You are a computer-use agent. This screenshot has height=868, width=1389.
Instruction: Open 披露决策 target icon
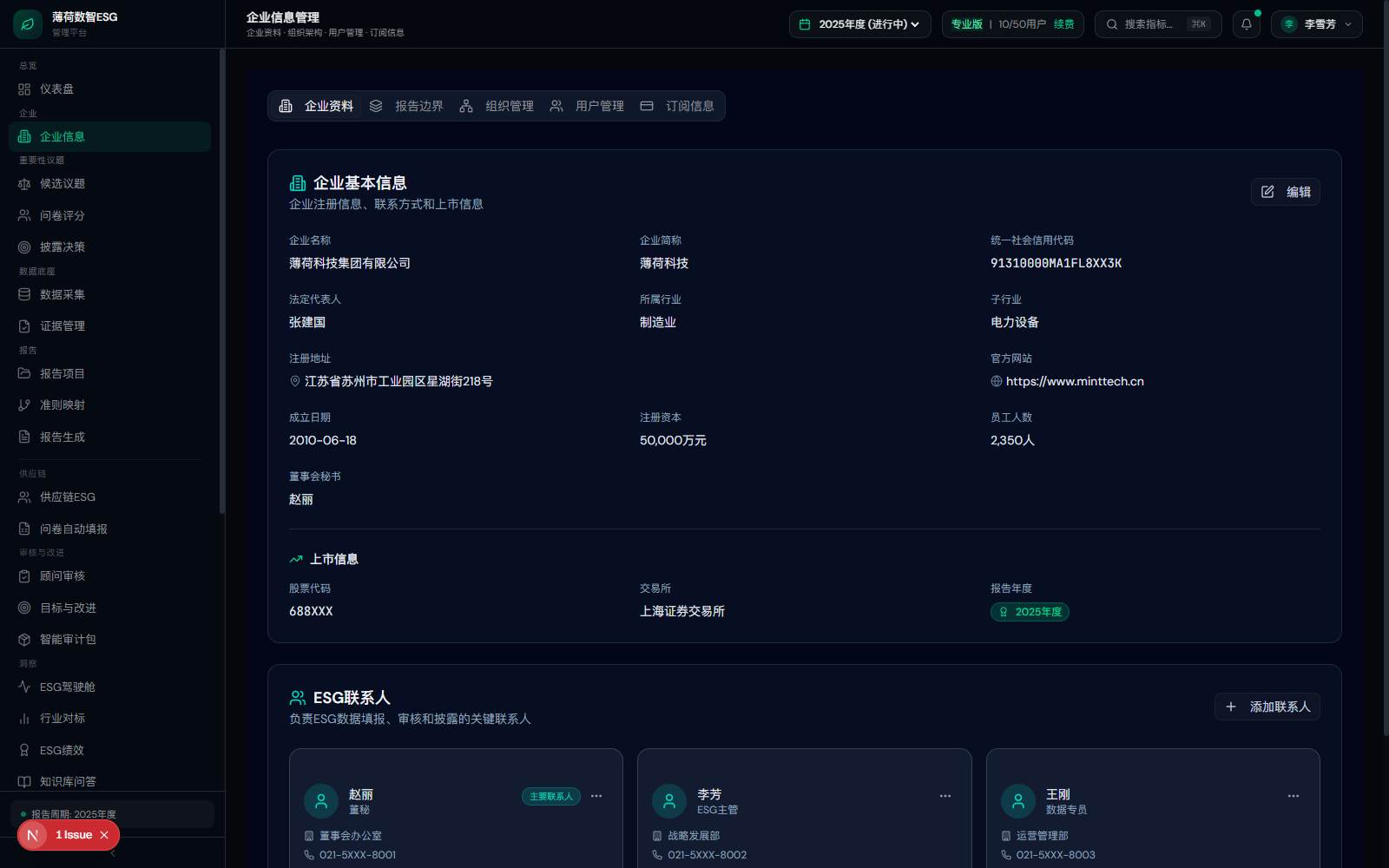coord(24,247)
